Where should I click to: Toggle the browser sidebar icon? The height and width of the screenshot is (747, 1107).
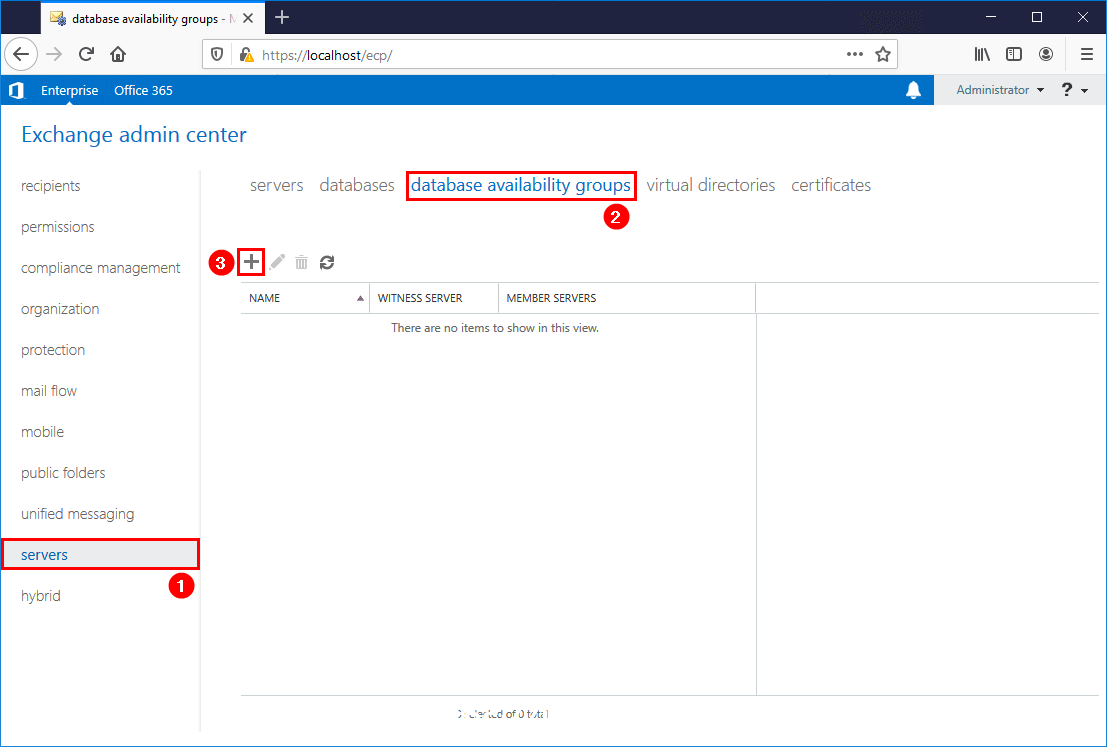[1014, 54]
